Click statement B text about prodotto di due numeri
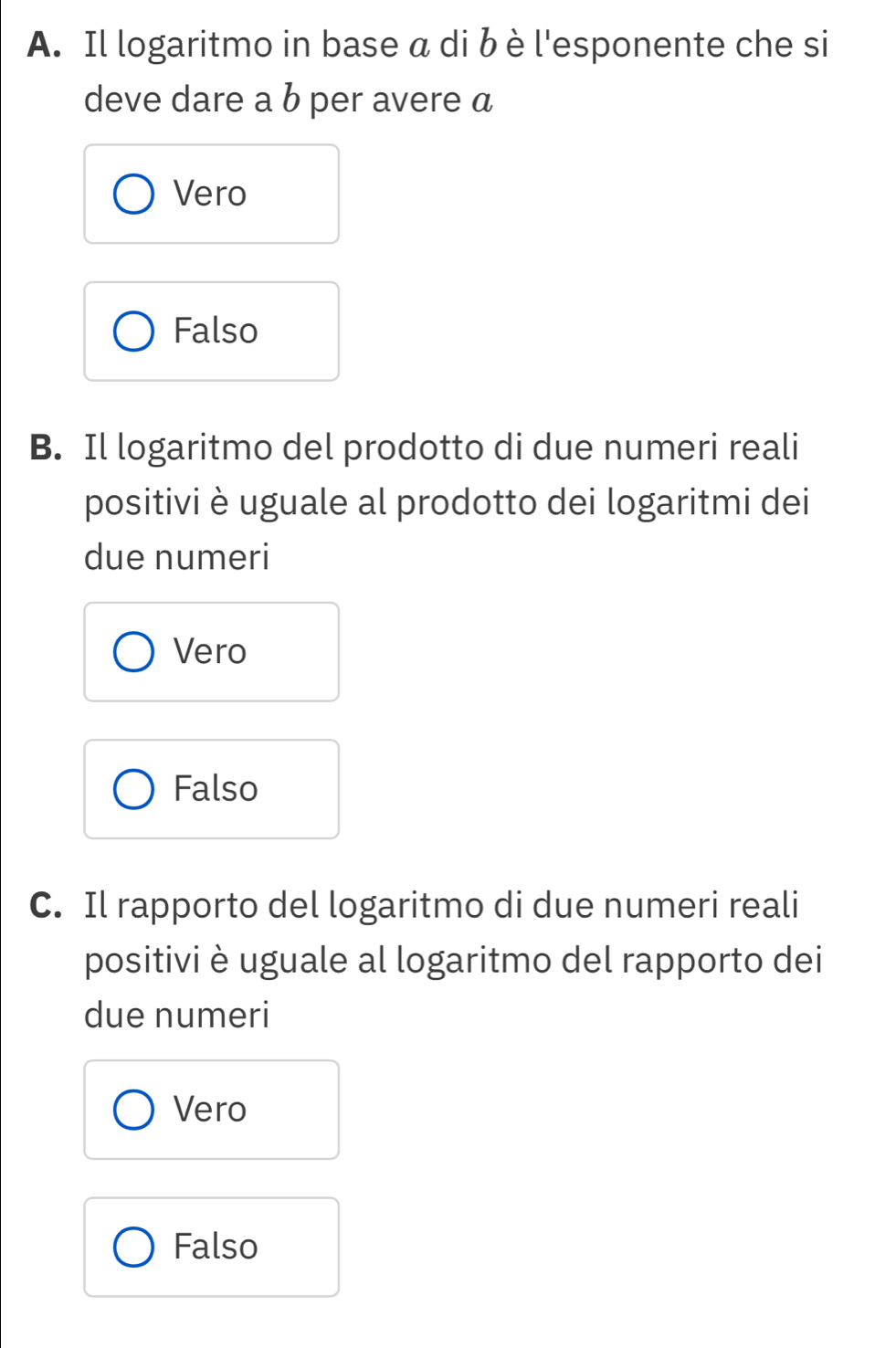896x1348 pixels. coord(447,502)
